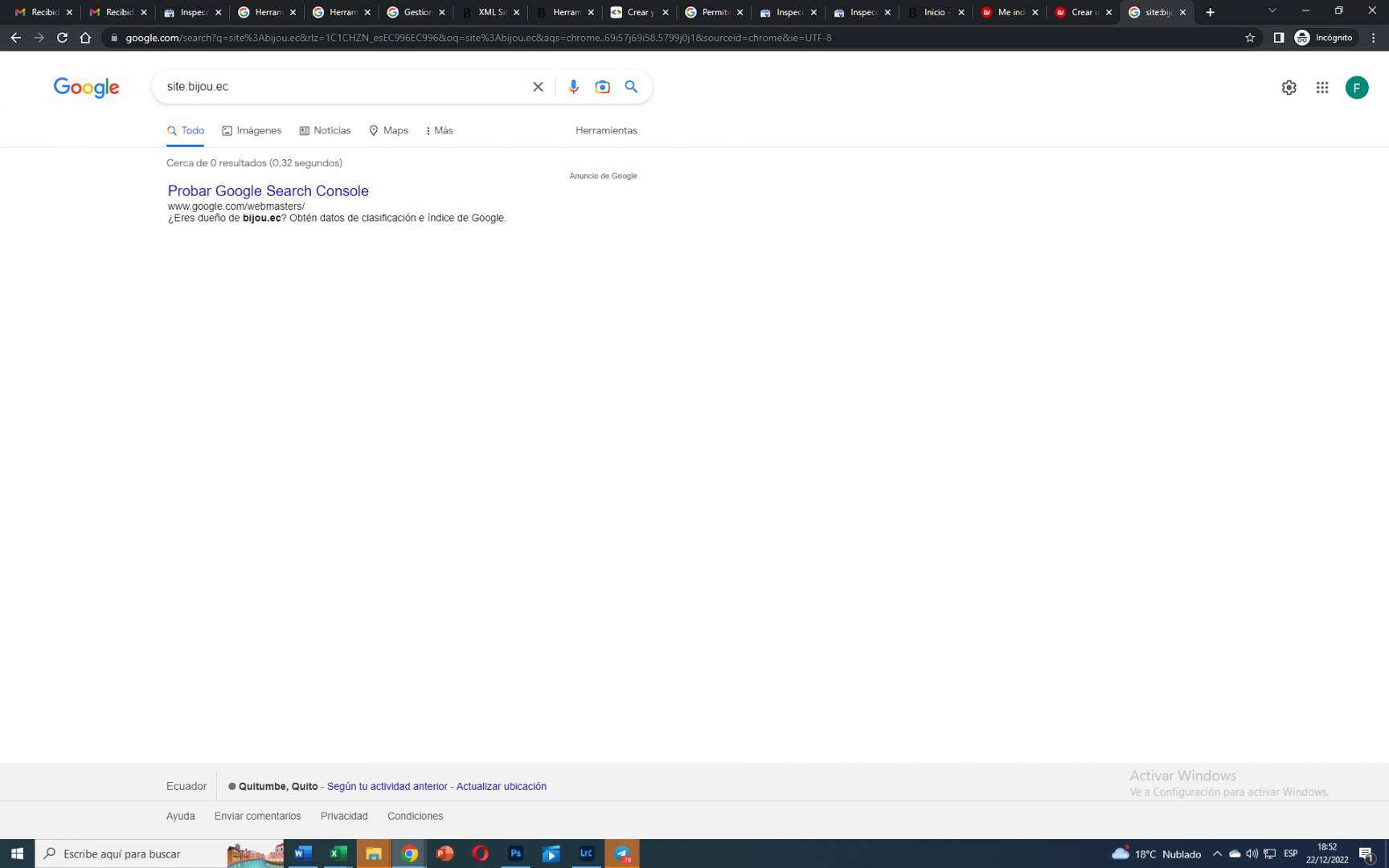Open Chrome three-dot menu
1389x868 pixels.
tap(1374, 38)
